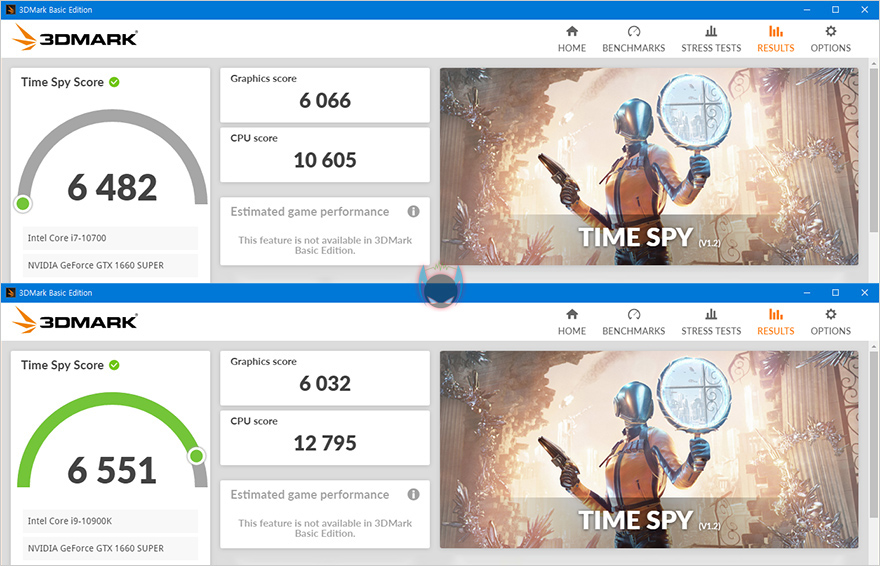Click info icon beside Estimated game performance, bottom window
This screenshot has height=566, width=880.
pos(414,494)
